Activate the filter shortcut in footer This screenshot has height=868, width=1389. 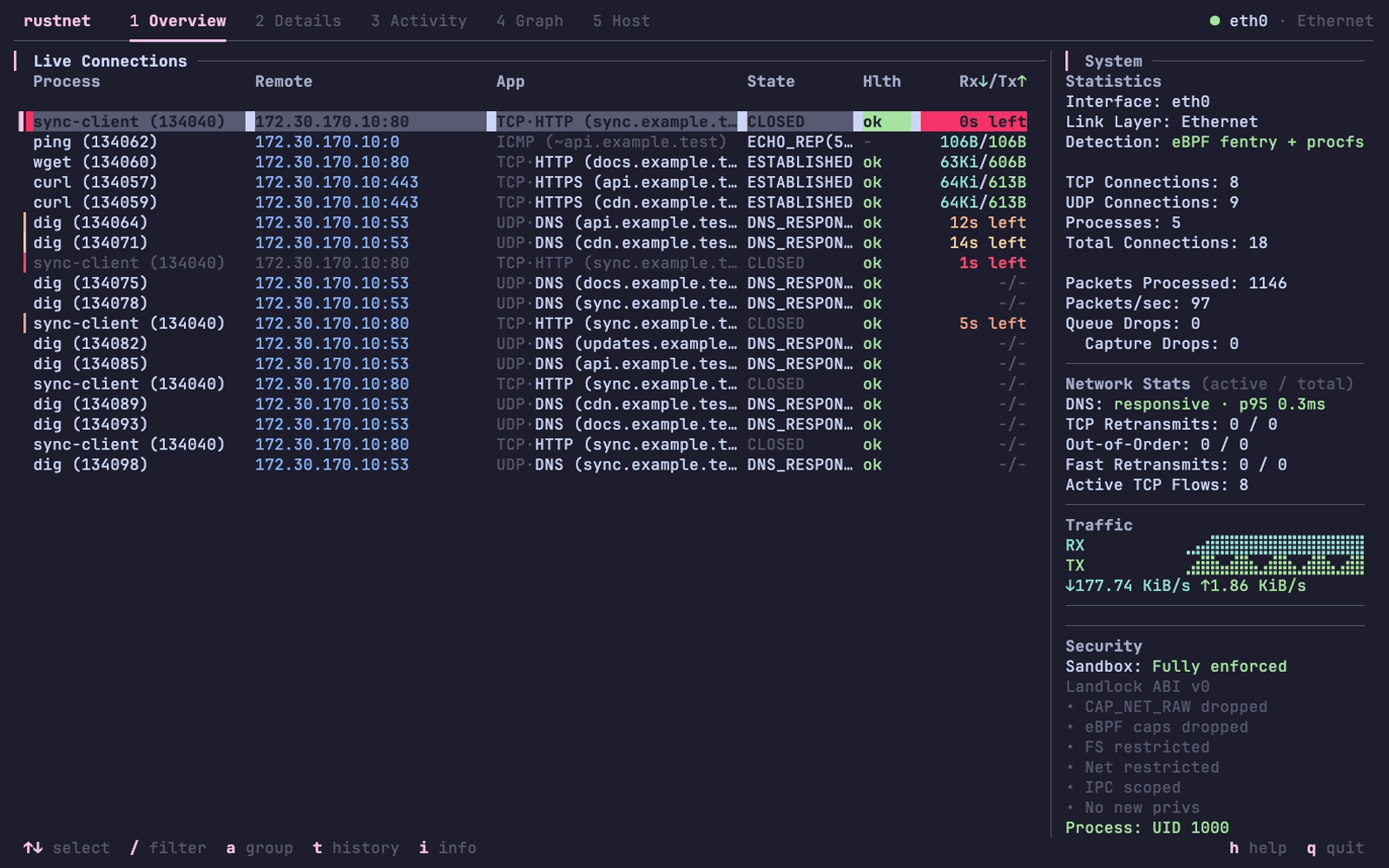[x=168, y=848]
